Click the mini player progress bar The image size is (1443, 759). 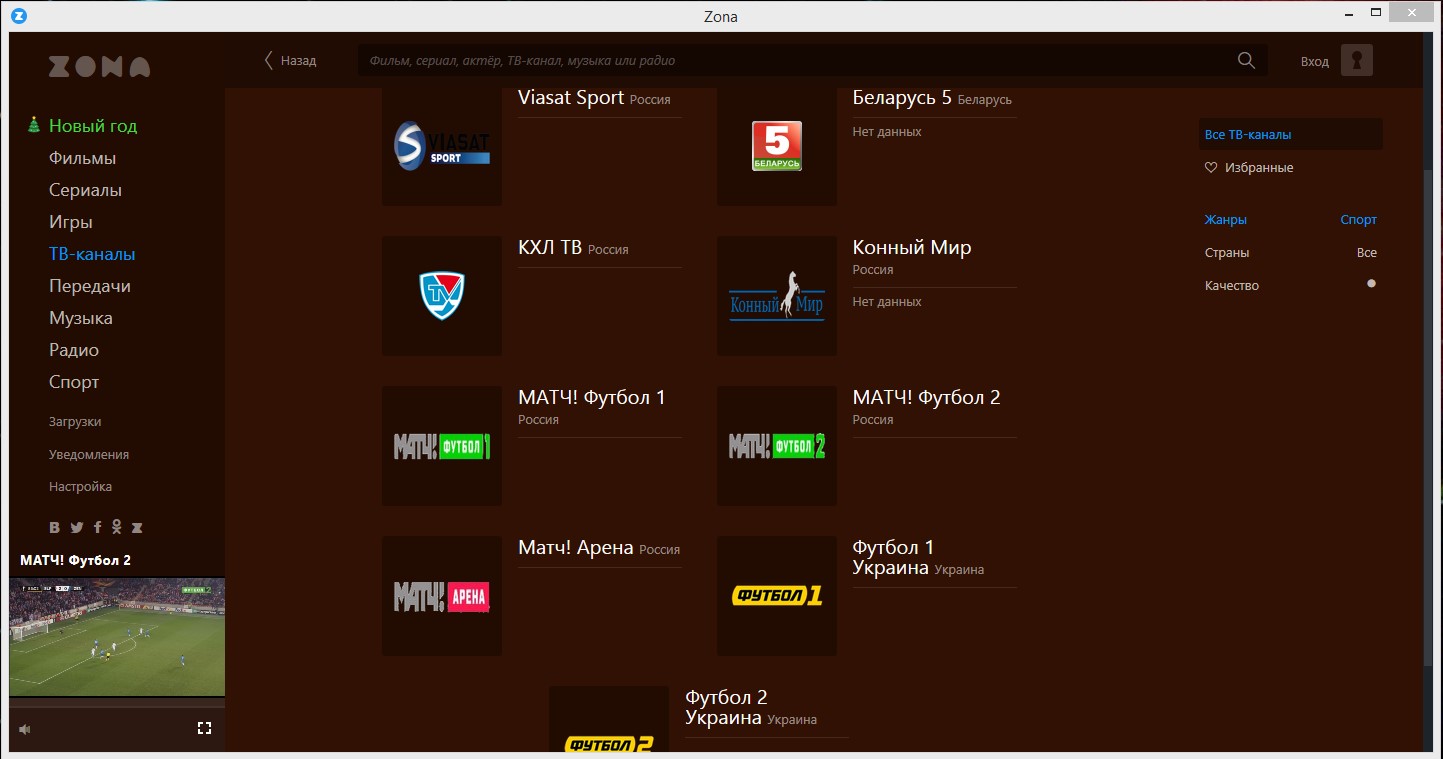[117, 702]
